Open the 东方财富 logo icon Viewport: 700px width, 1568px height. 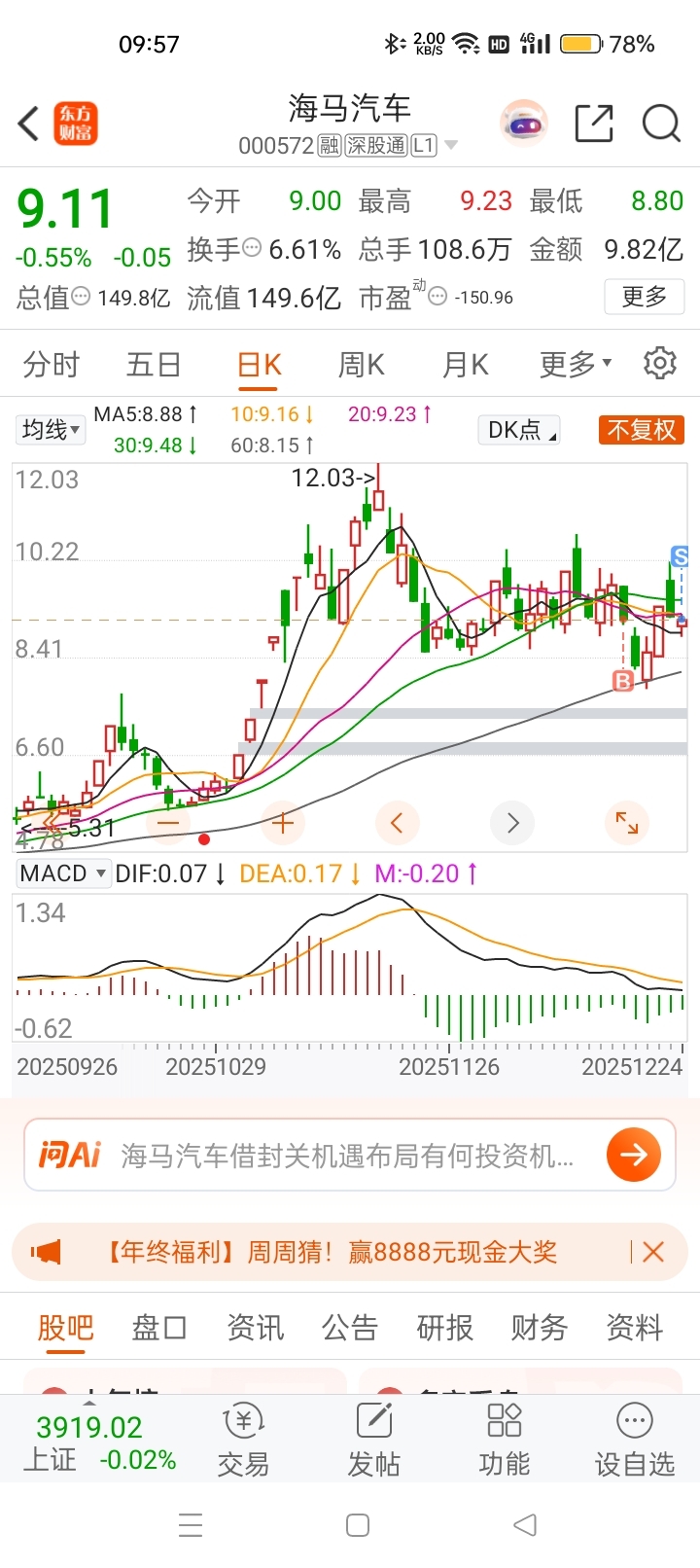pyautogui.click(x=76, y=125)
